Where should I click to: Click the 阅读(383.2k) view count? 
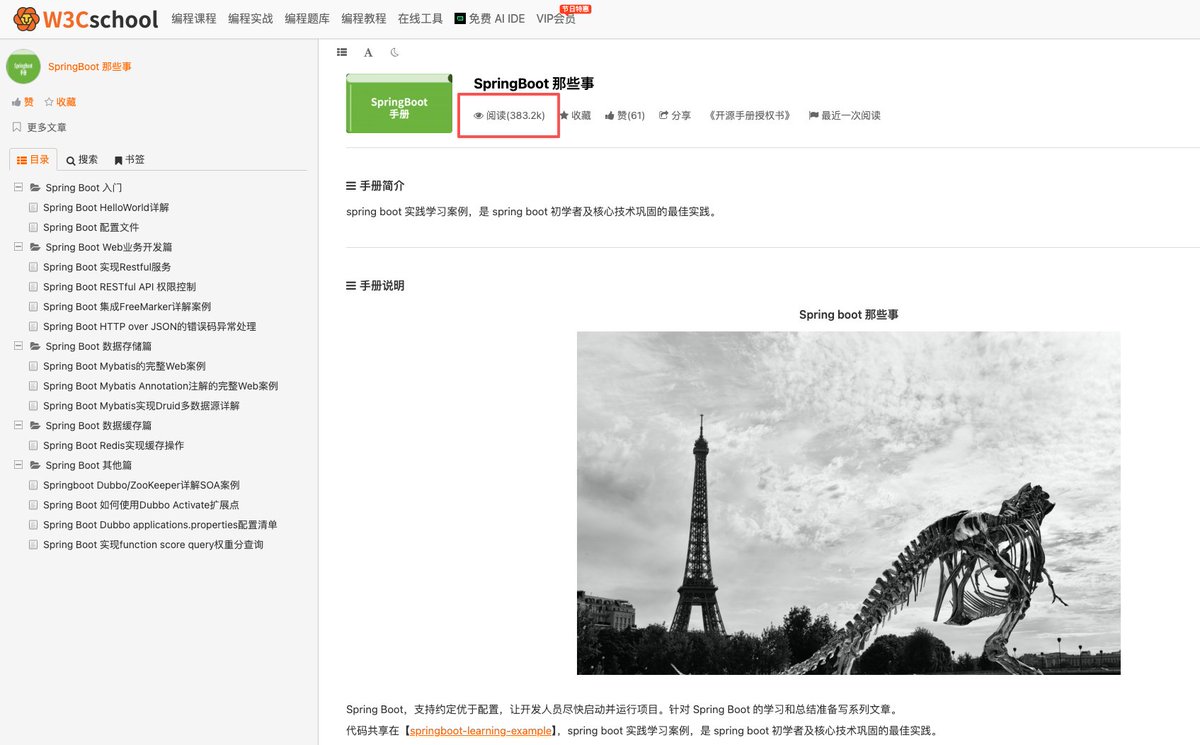[509, 116]
